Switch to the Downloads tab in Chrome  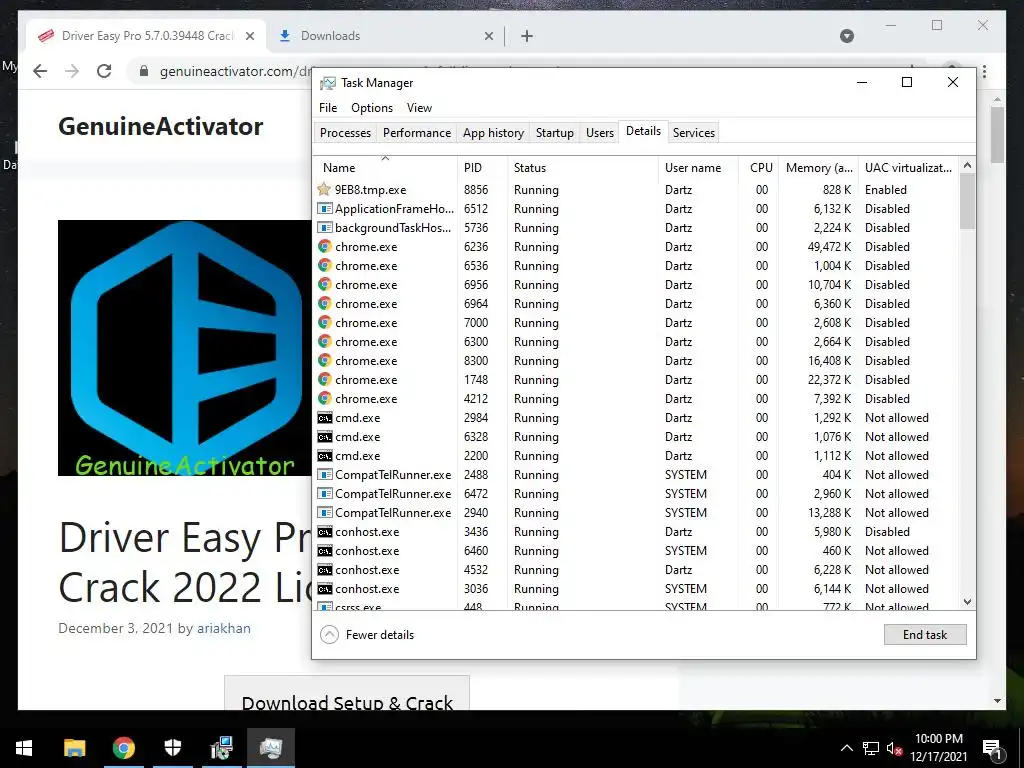(385, 36)
